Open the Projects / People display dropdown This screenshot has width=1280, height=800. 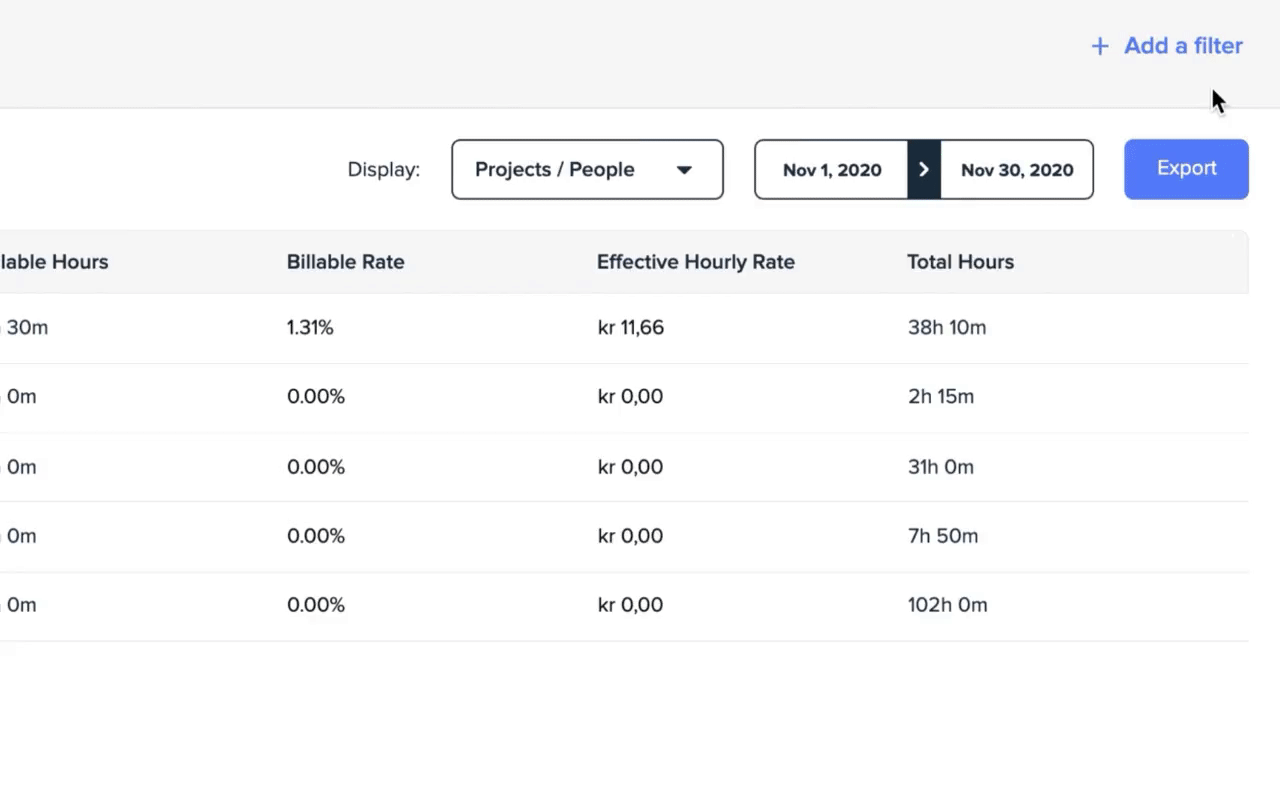586,169
